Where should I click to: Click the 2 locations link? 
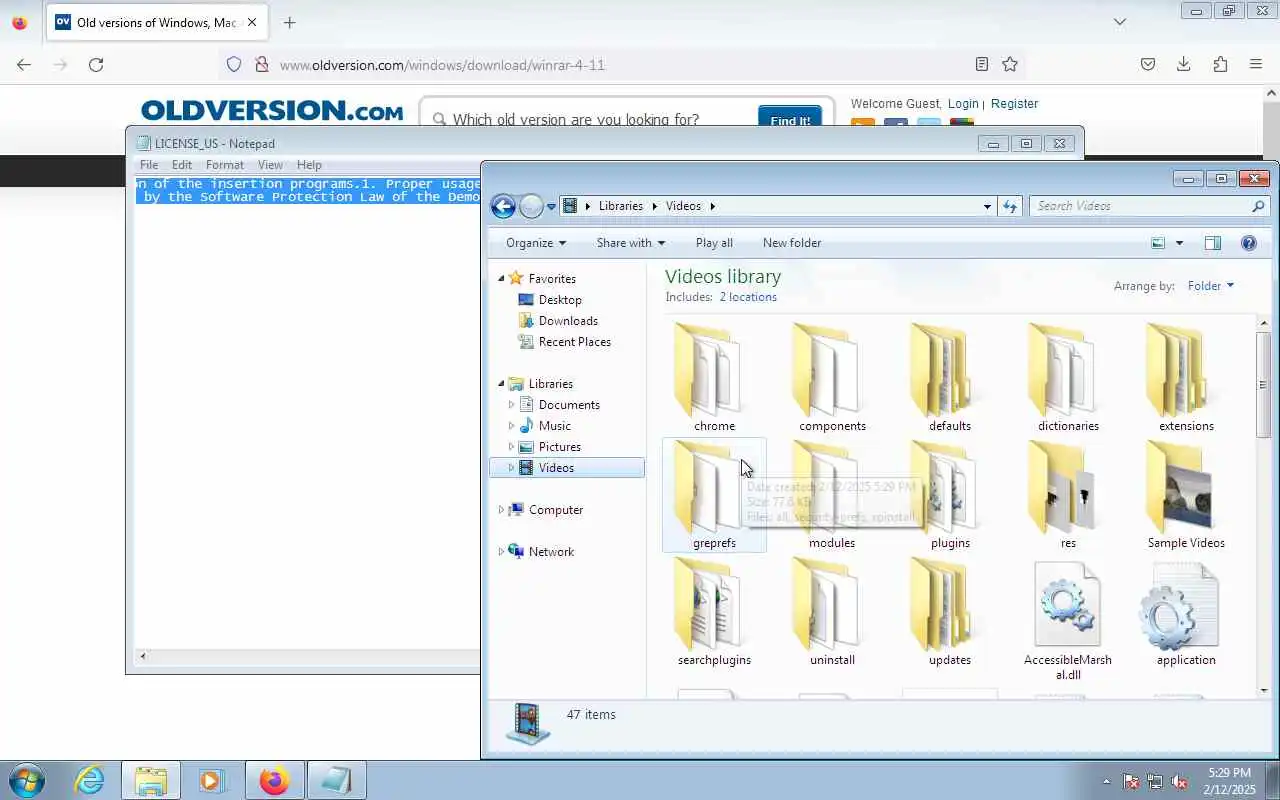748,297
